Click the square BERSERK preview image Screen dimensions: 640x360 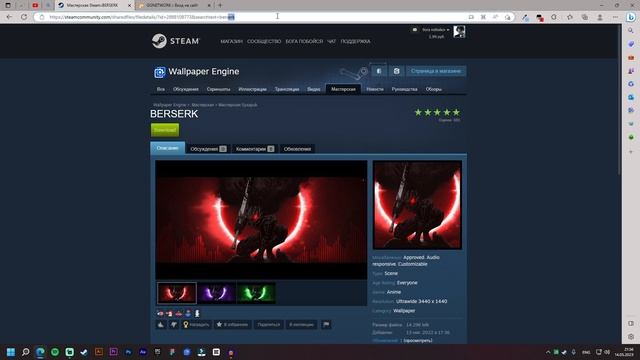(417, 204)
